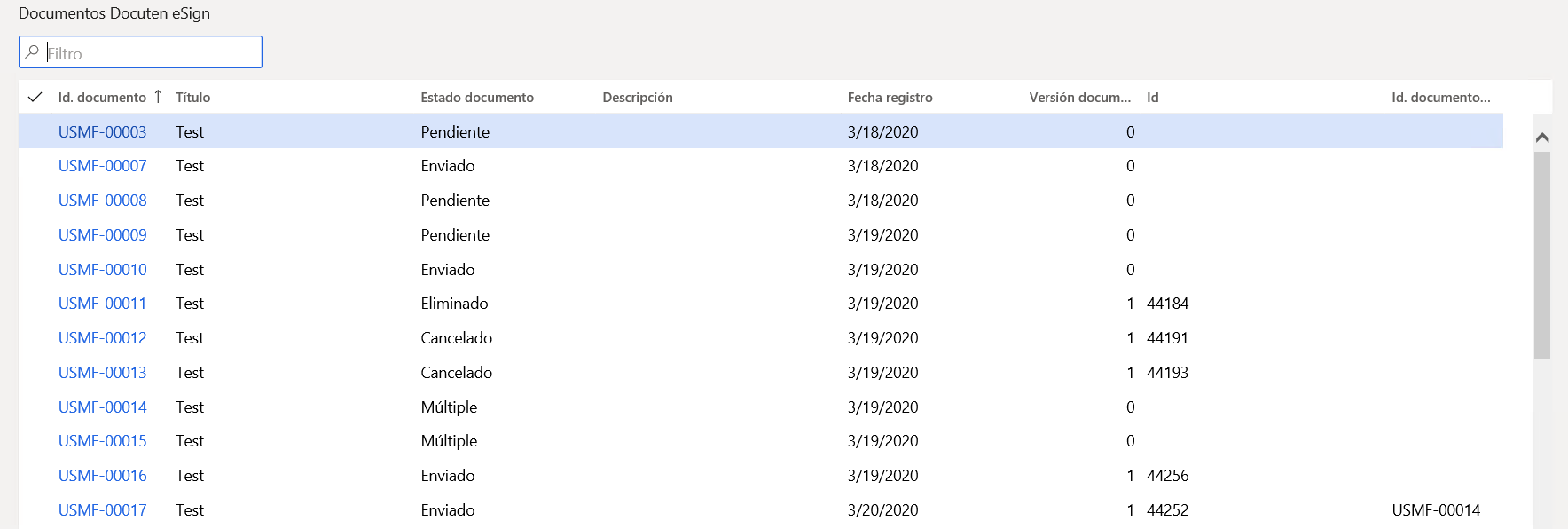This screenshot has width=1568, height=529.
Task: Click the truncated Id. documento... column header
Action: (1441, 98)
